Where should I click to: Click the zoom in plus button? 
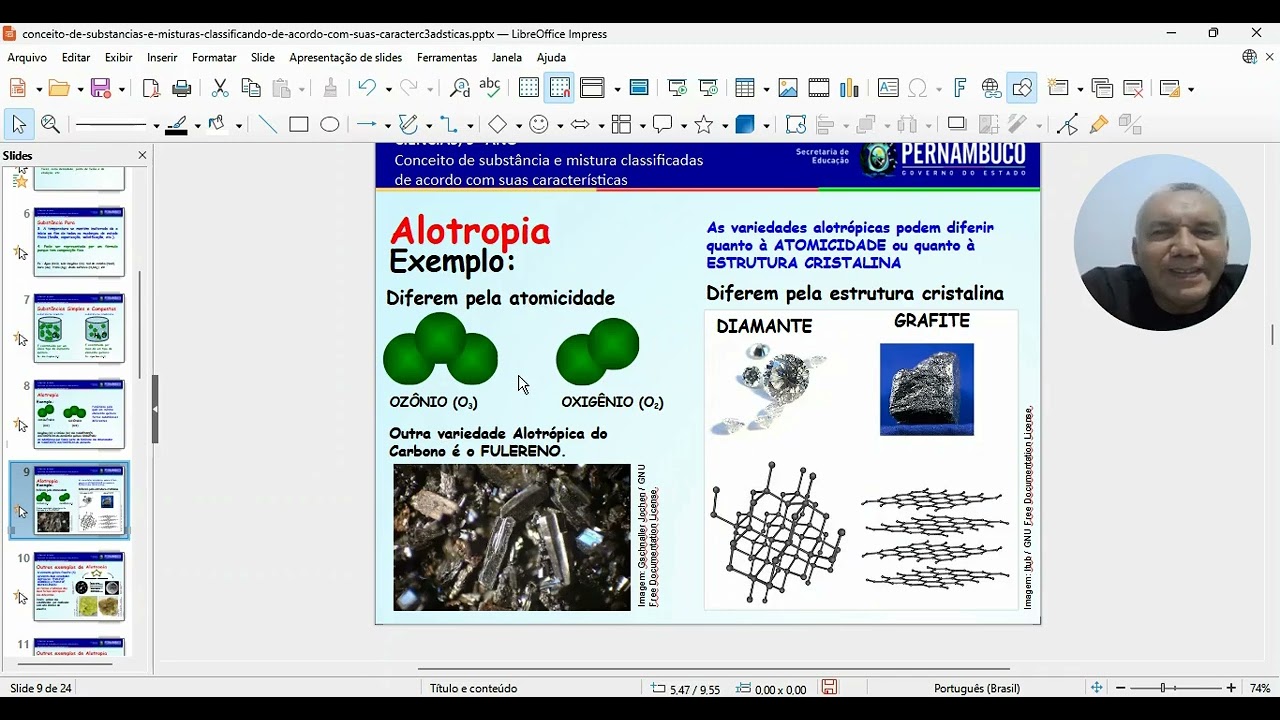click(x=1230, y=688)
